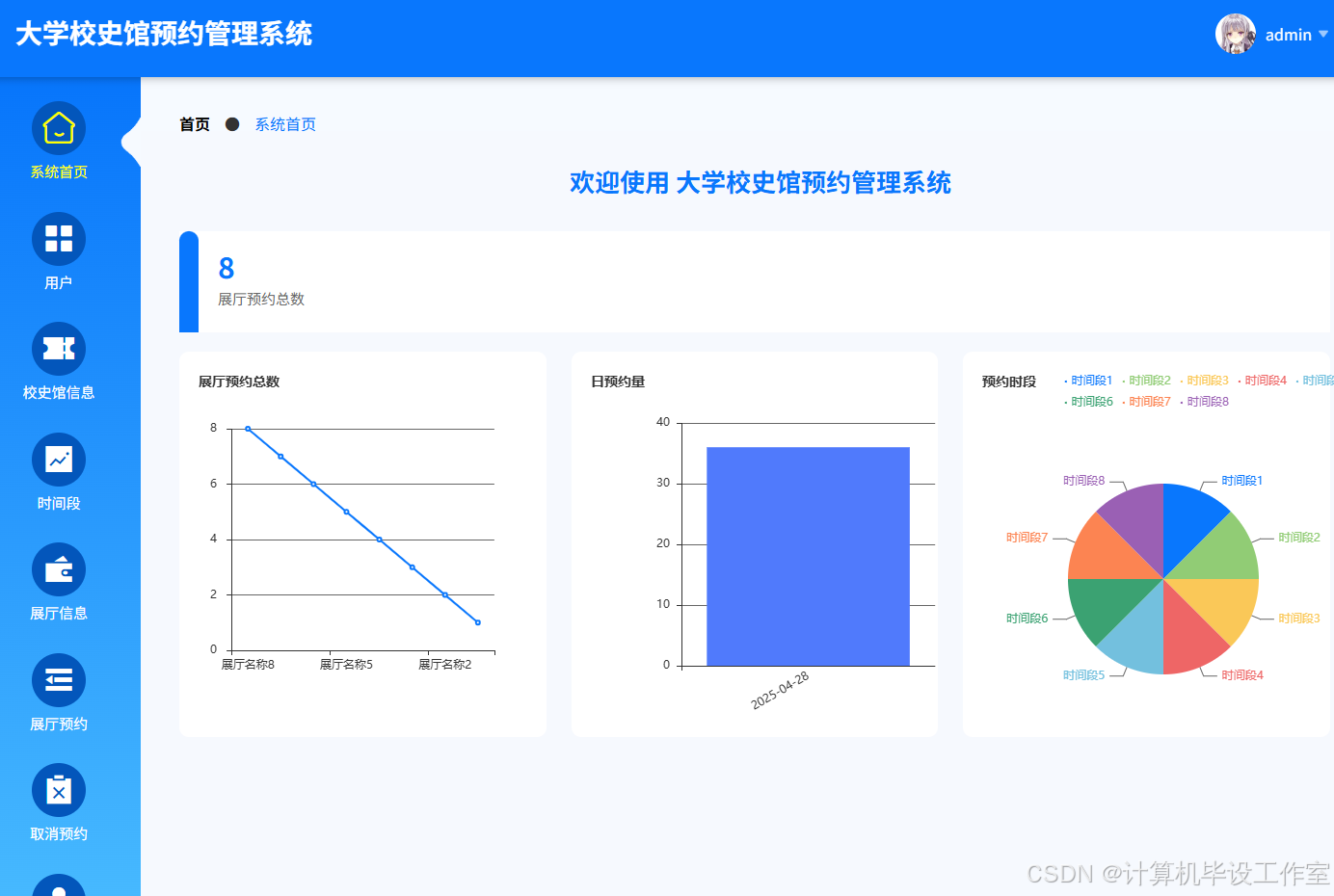Click the 时间段5 pie callout label
1334x896 pixels.
1084,675
